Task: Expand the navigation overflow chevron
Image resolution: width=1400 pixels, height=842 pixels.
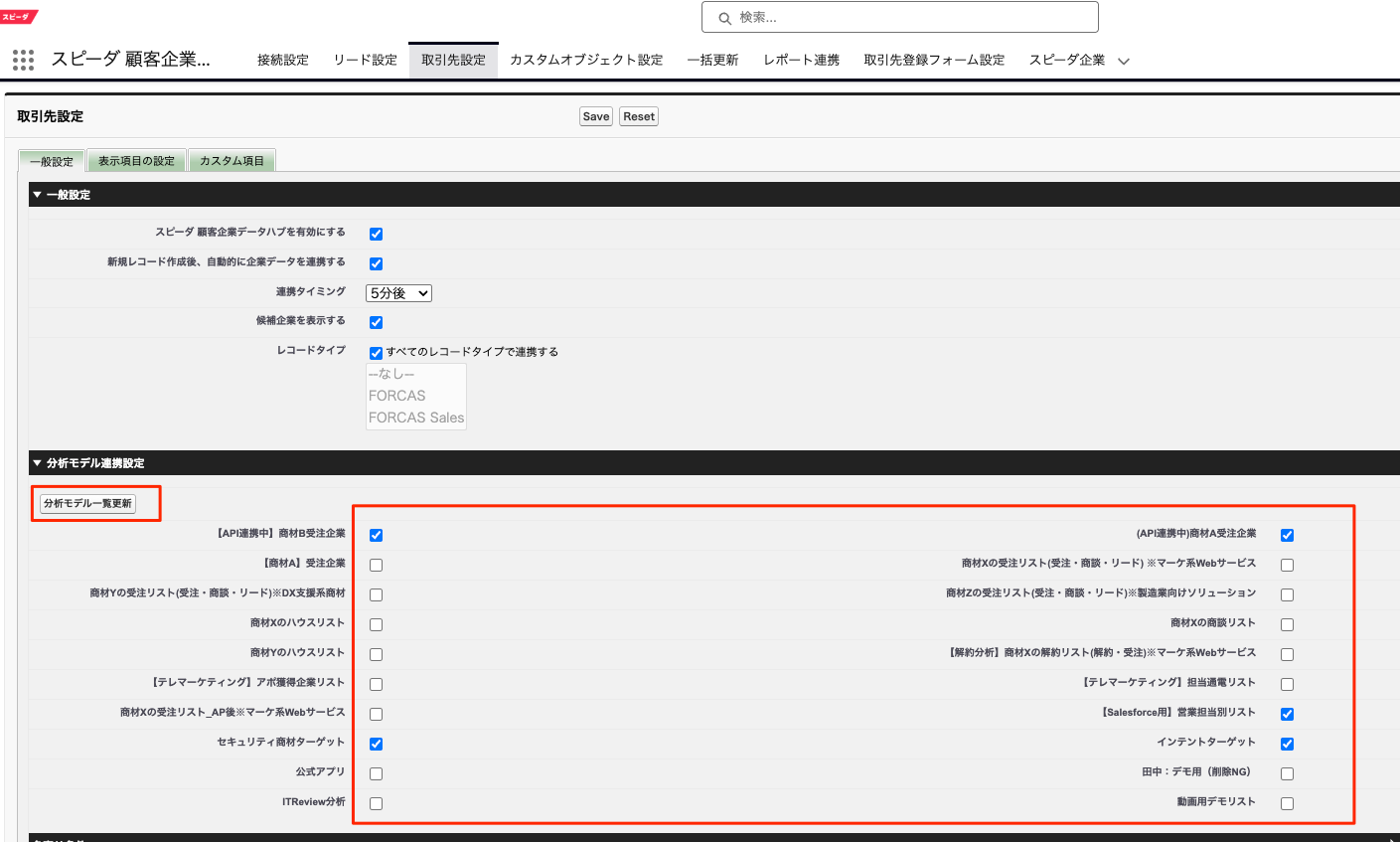Action: (x=1124, y=61)
